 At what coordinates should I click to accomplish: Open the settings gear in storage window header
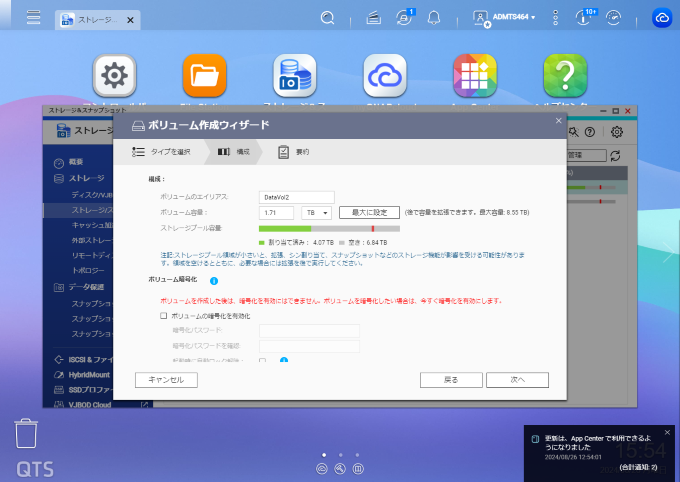point(617,132)
